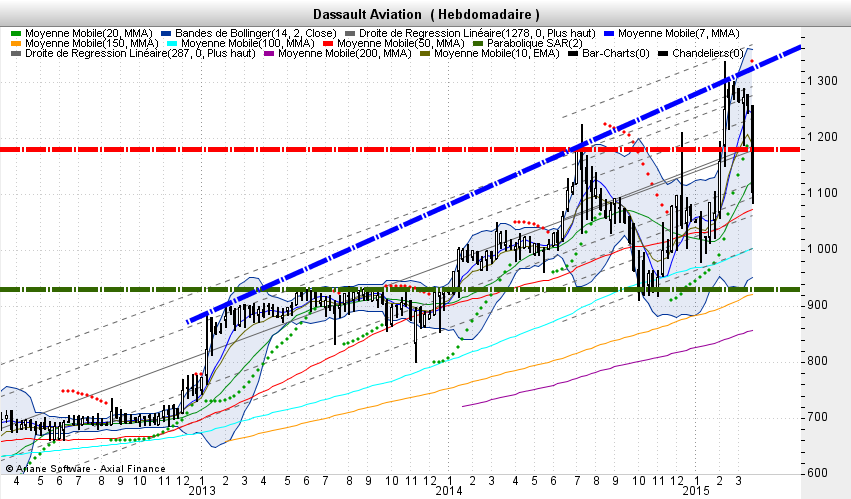
Task: Click the thick blue dashed rising trendline
Action: (494, 185)
